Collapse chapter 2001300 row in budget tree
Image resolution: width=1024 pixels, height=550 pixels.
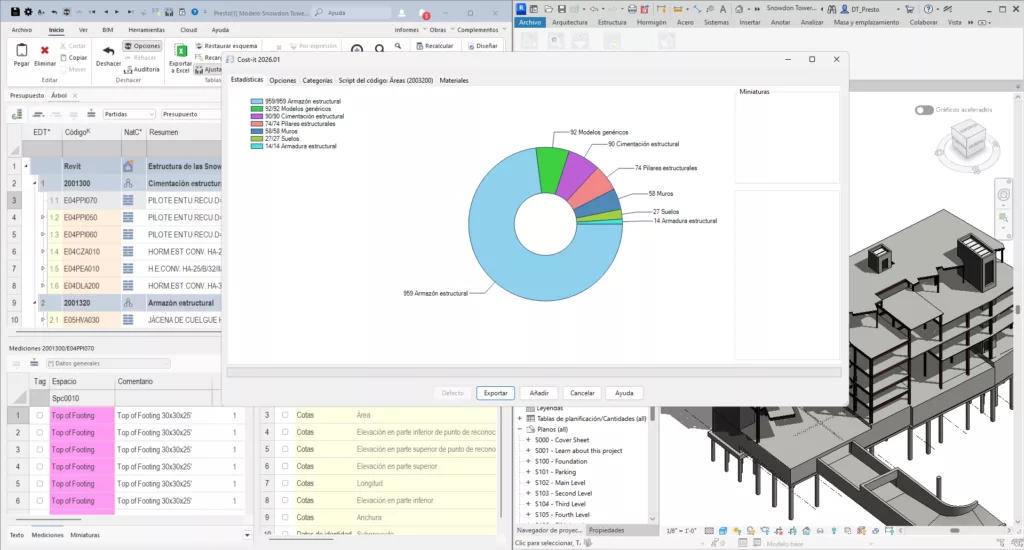tap(35, 184)
